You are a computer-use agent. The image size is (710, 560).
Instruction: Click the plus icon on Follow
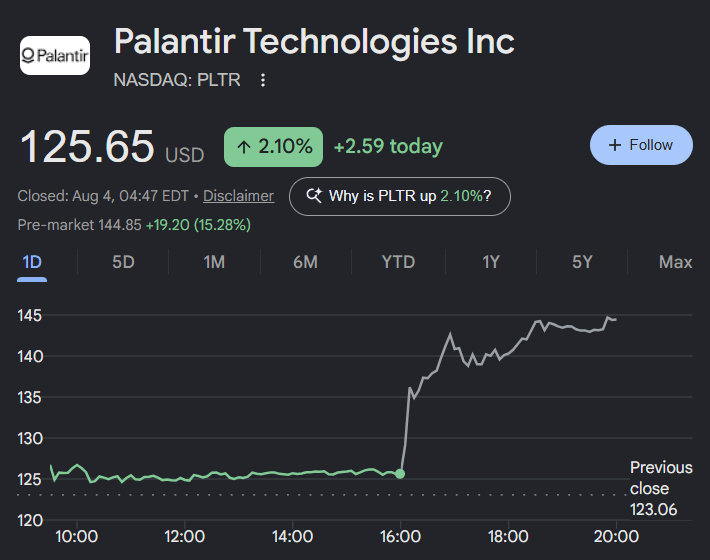[614, 145]
